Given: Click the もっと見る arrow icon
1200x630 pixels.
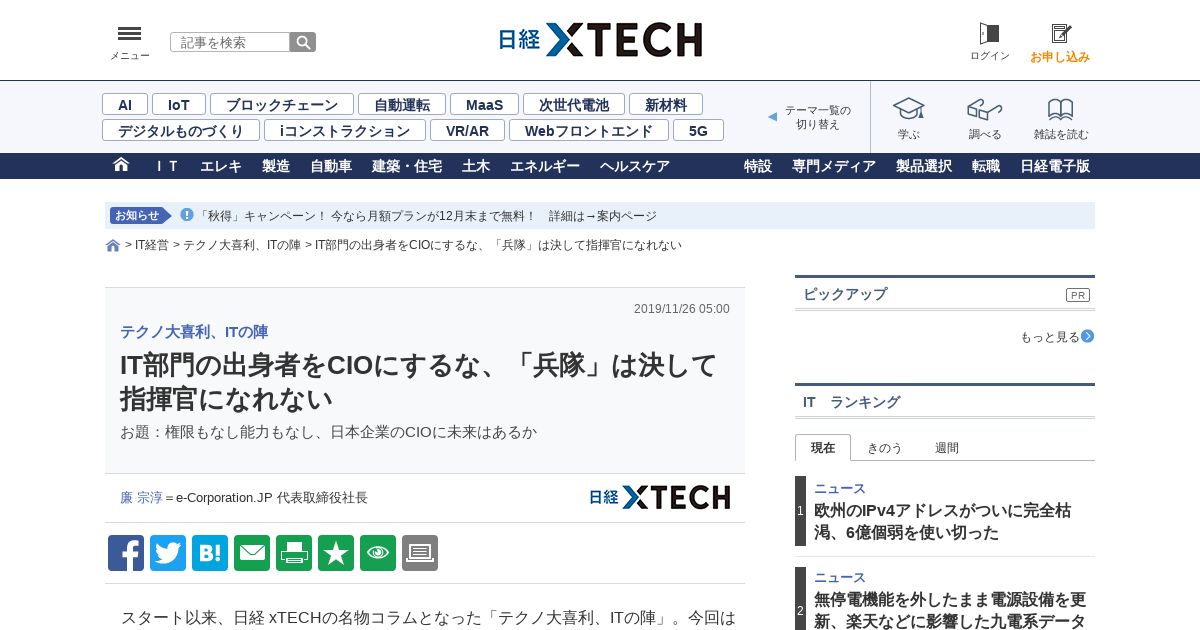Looking at the screenshot, I should tap(1087, 336).
